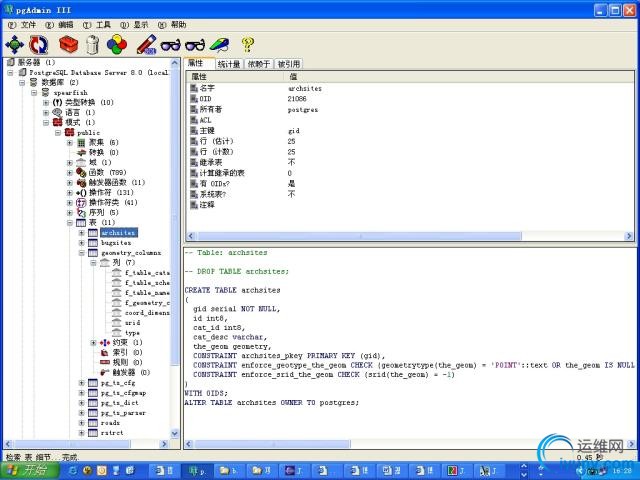Click the roads table icon in tree
The width and height of the screenshot is (640, 480).
pos(93,422)
